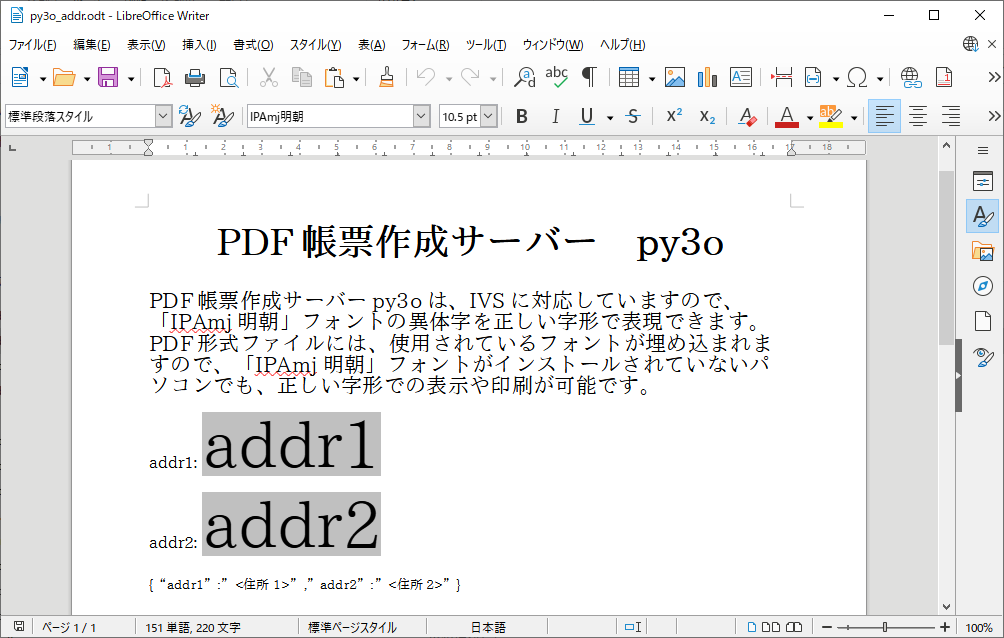Export directly as PDF
Screen dimensions: 1004x638
163,78
